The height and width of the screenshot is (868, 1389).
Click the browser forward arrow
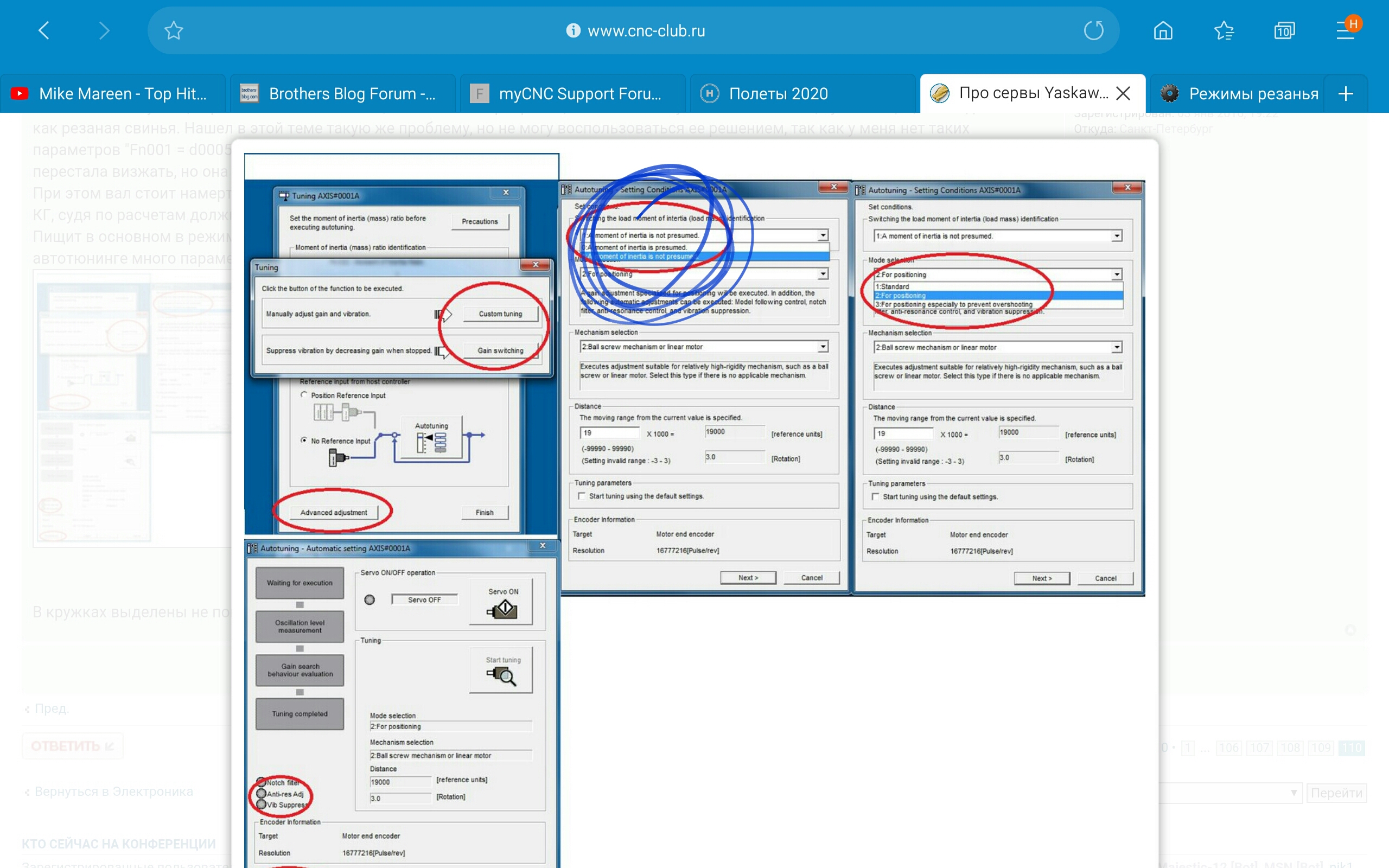(x=104, y=30)
